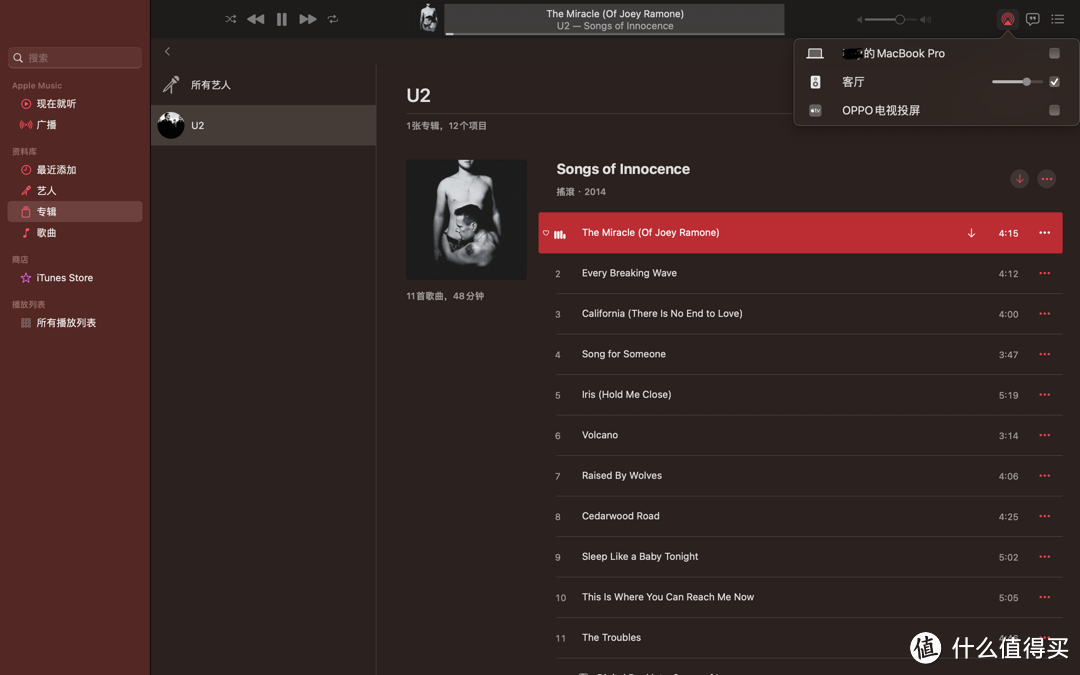Screen dimensions: 1080x675
Task: Open more options for Iris (Hold Me Close)
Action: 1044,395
